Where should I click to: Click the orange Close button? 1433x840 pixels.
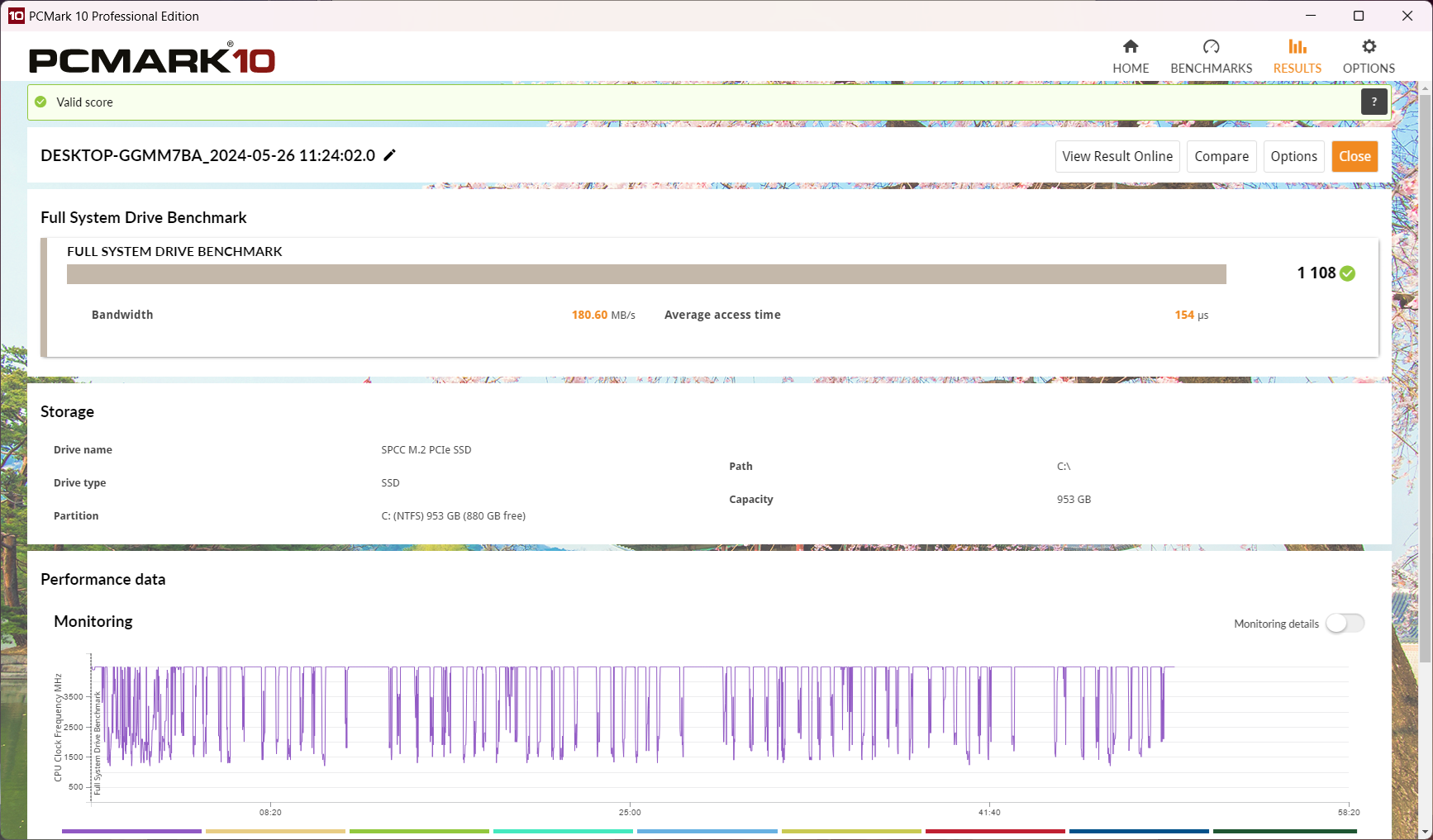[x=1354, y=156]
